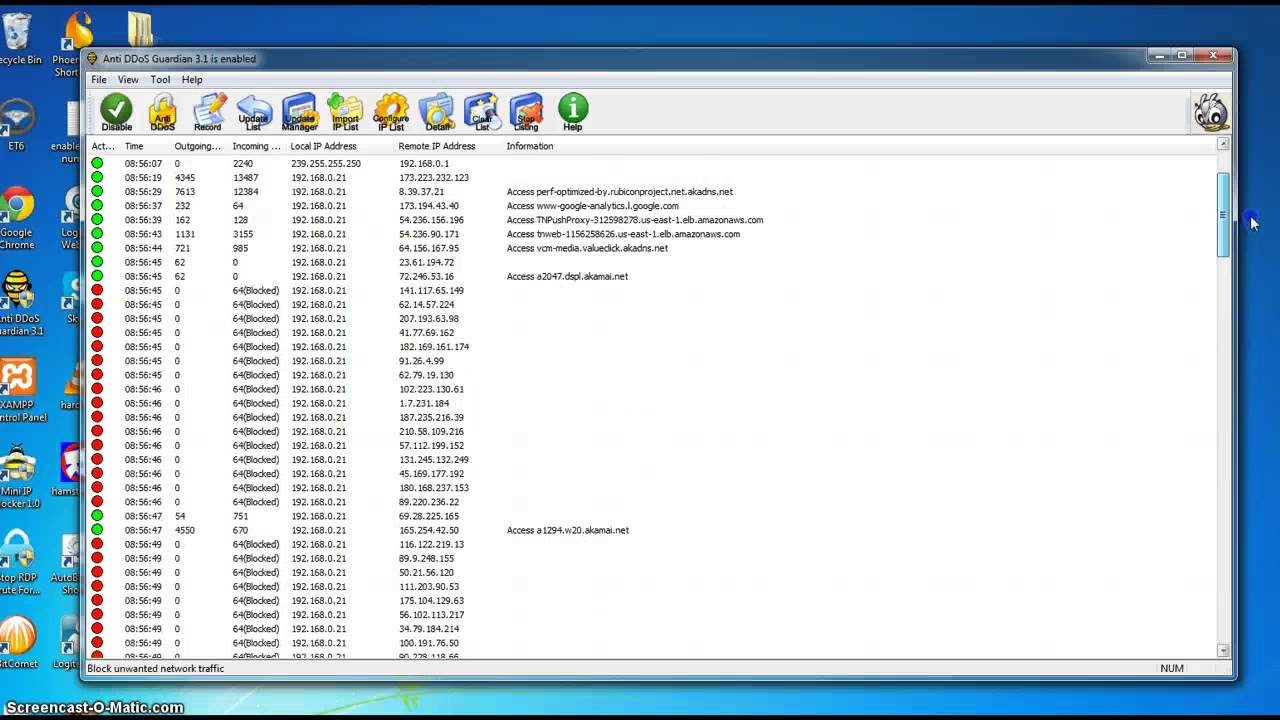Select row with remote IP 23.61.194.72
This screenshot has width=1280, height=720.
[653, 262]
